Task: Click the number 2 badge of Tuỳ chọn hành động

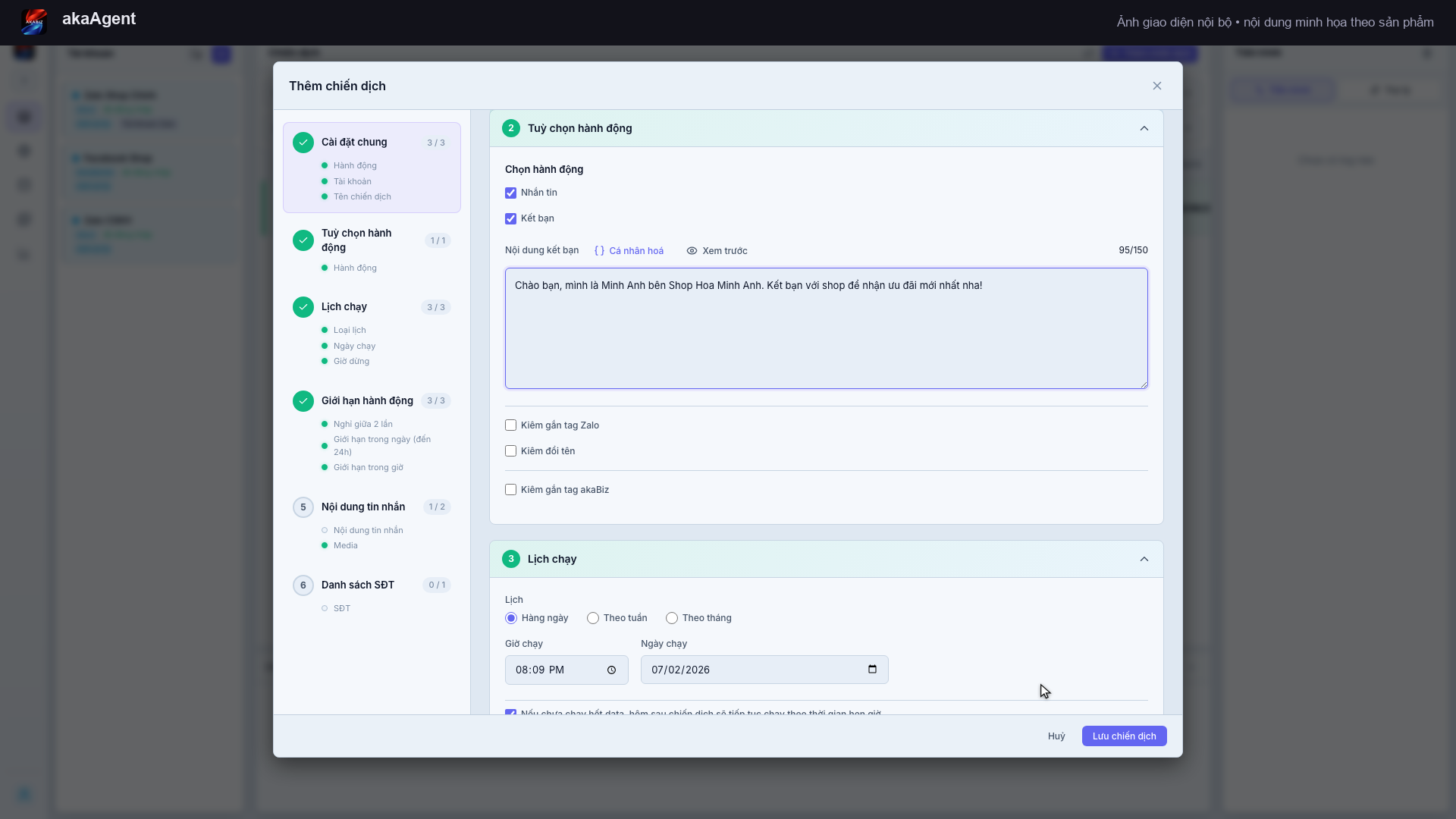Action: click(511, 128)
